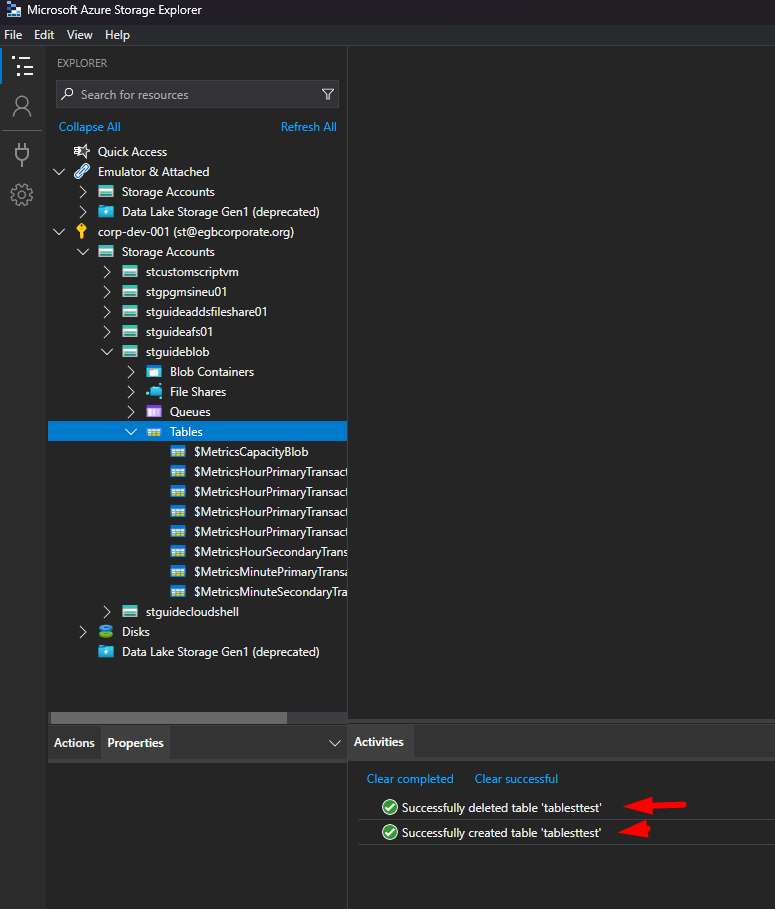The height and width of the screenshot is (909, 775).
Task: Click Refresh All in the Explorer panel
Action: [x=308, y=126]
